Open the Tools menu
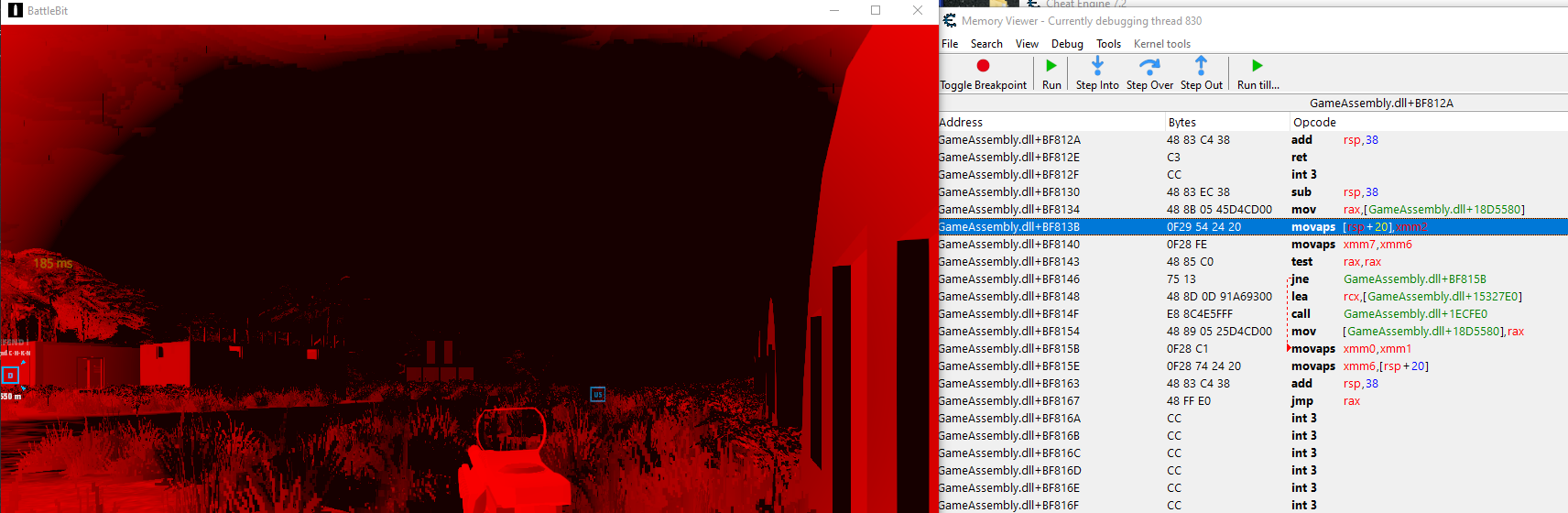Screen dimensions: 1568x513 1108,44
